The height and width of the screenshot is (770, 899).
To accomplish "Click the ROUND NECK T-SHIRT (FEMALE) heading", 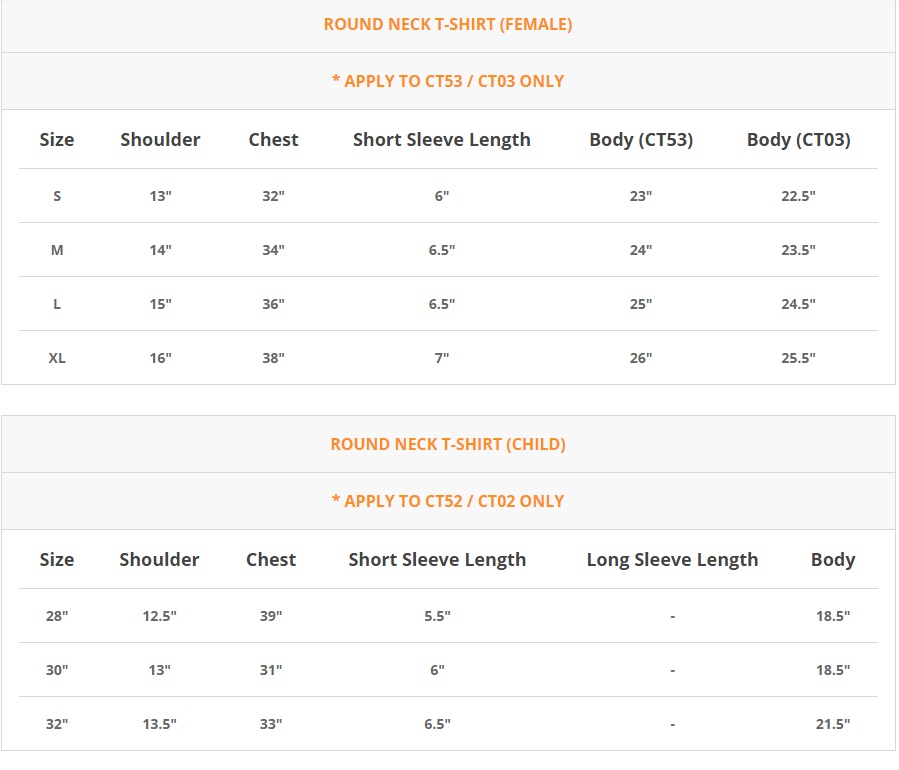I will click(x=448, y=25).
